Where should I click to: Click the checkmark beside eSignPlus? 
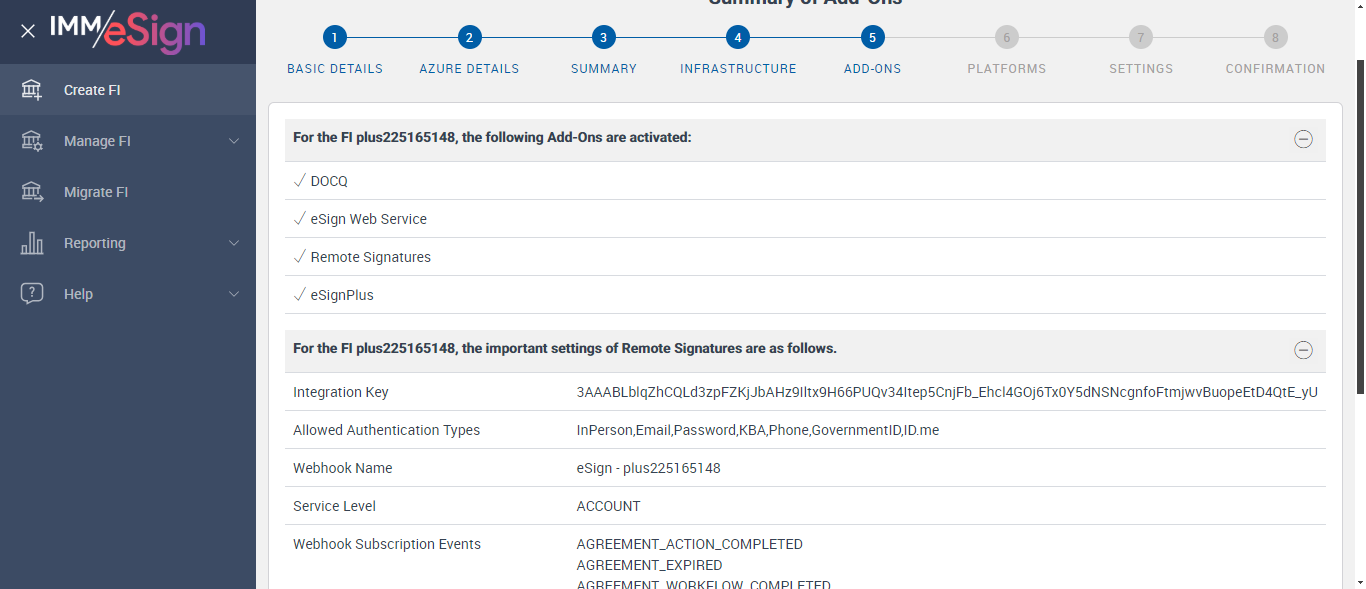pos(299,294)
